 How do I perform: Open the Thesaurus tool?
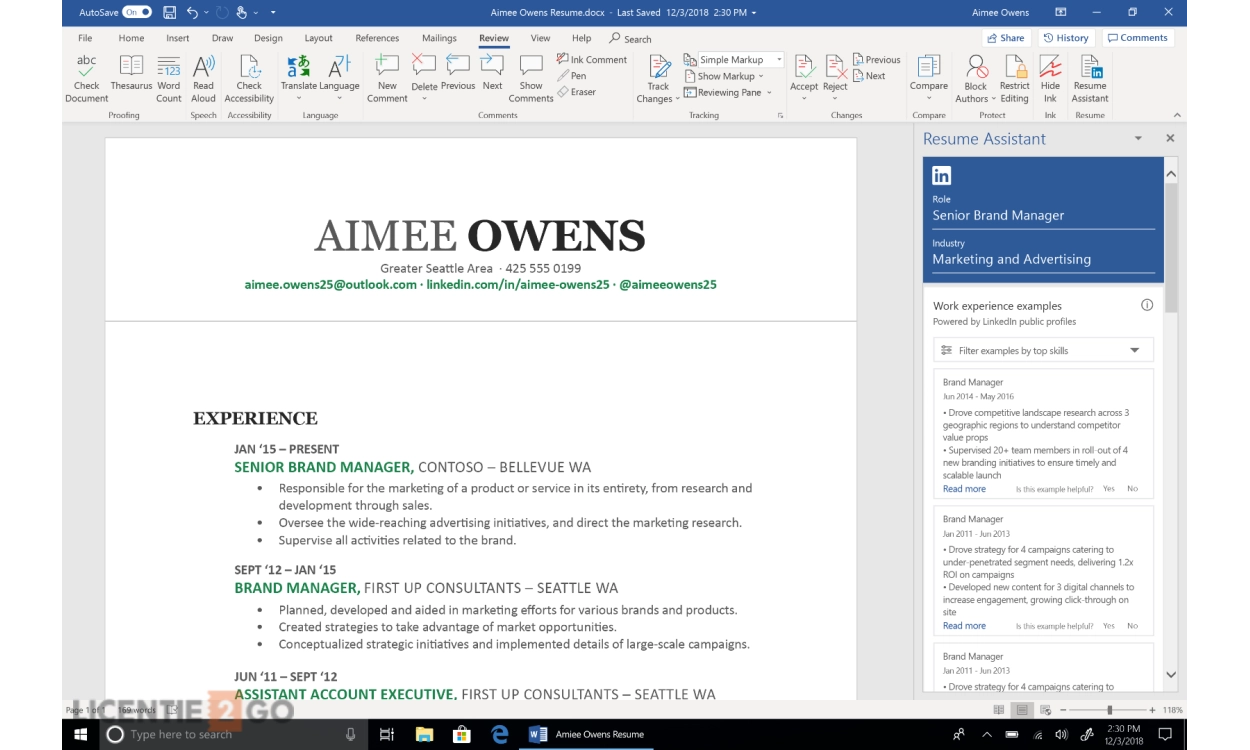tap(131, 67)
